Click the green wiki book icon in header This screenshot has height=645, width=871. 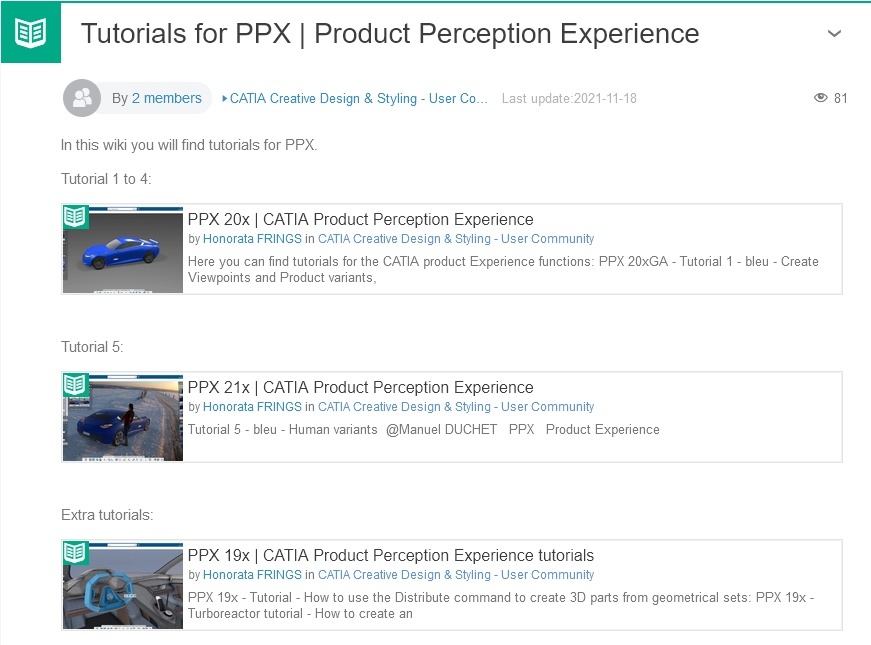click(x=30, y=32)
